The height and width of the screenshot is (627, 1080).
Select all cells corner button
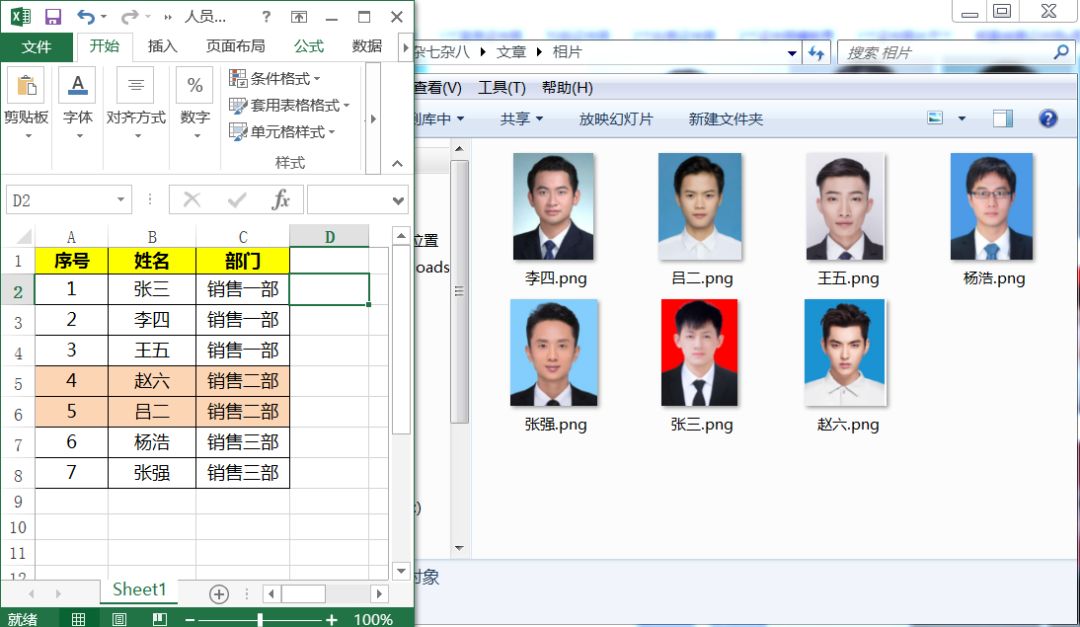(21, 237)
